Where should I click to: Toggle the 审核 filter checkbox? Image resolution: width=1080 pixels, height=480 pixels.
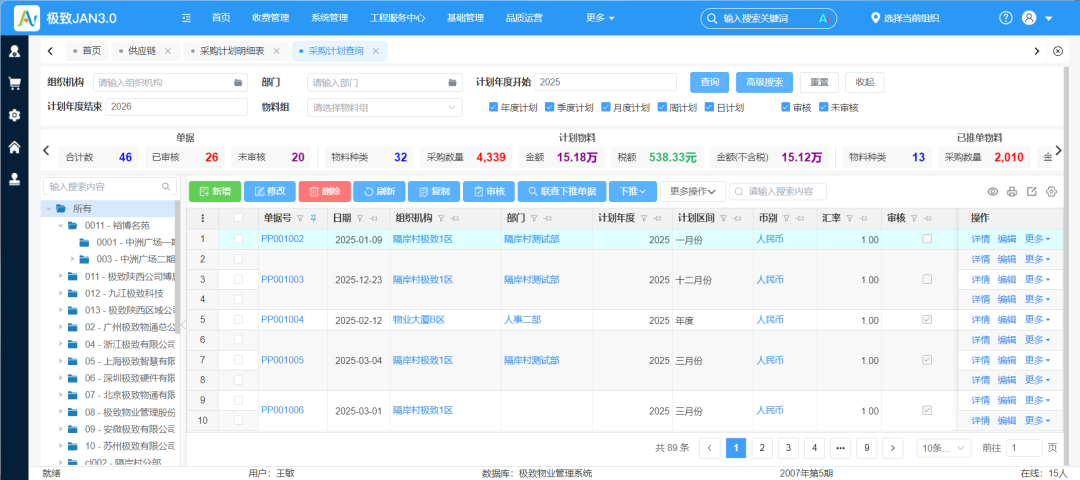click(x=785, y=107)
